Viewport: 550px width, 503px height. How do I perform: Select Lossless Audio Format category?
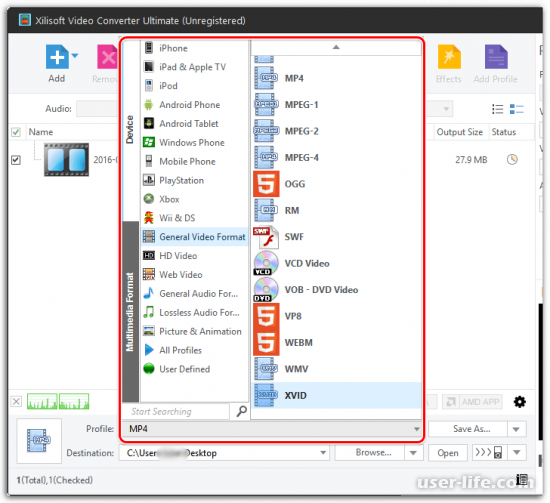pos(195,313)
